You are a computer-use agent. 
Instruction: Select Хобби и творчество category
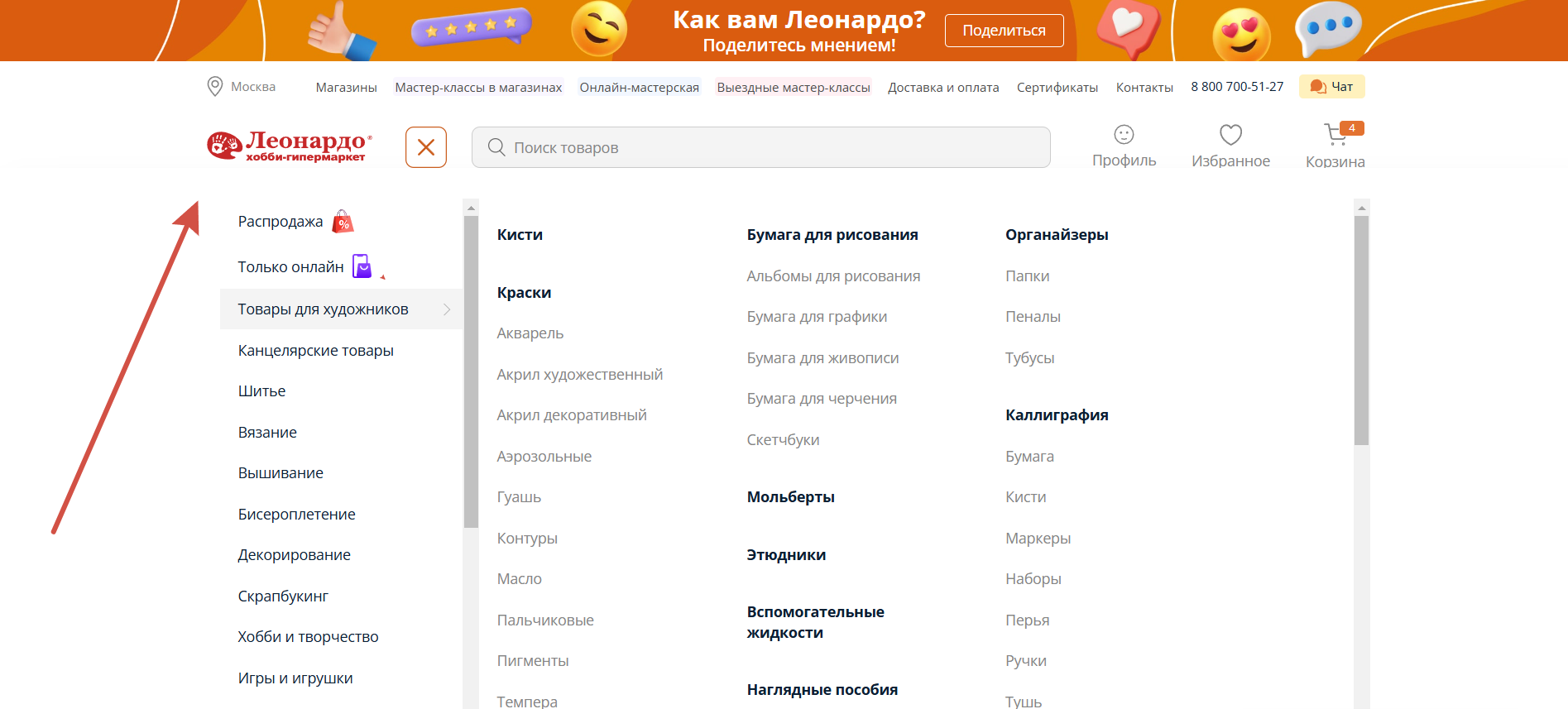[308, 637]
